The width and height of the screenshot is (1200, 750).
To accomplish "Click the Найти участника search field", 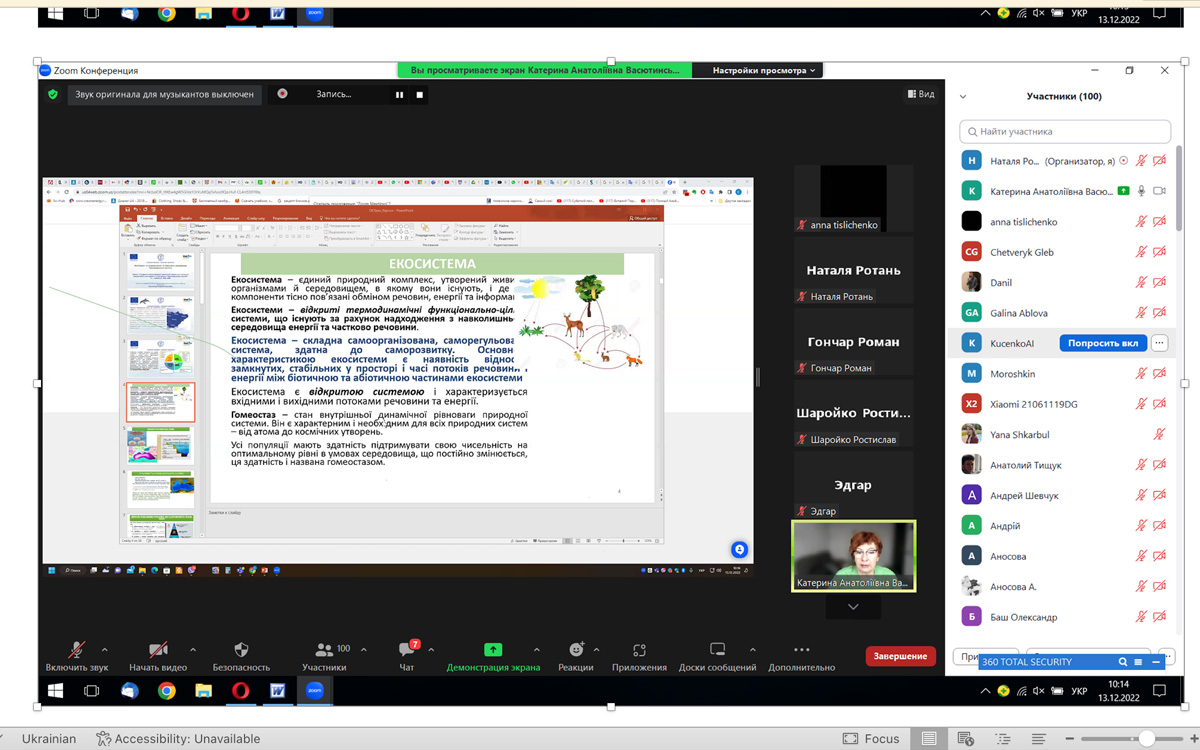I will [1065, 131].
